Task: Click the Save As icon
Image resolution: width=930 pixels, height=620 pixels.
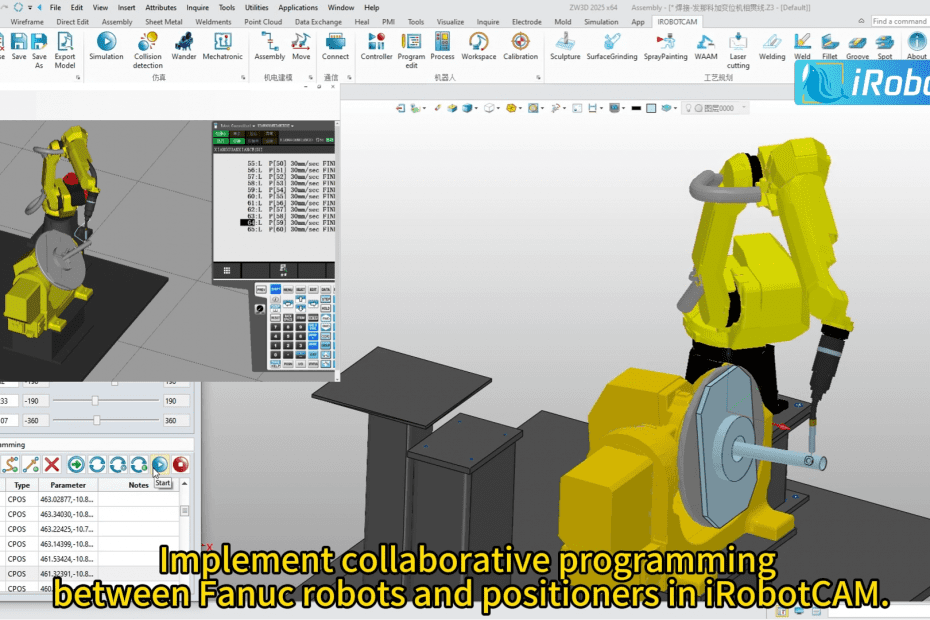Action: pos(39,50)
